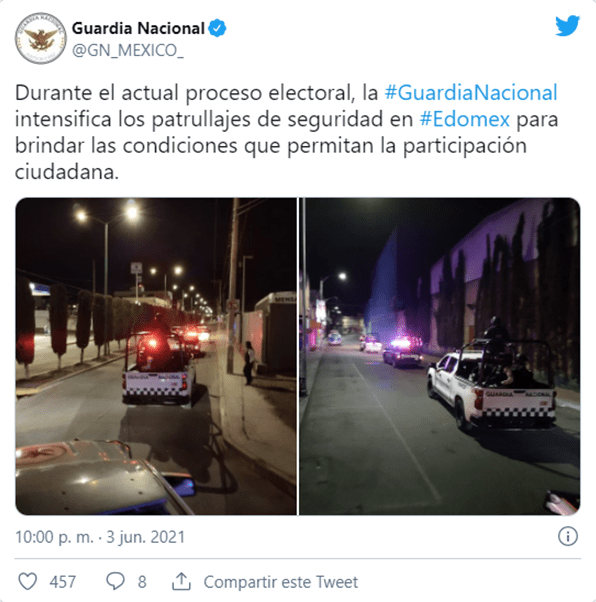The height and width of the screenshot is (602, 596).
Task: Open the right patrol truck photo
Action: (x=440, y=356)
